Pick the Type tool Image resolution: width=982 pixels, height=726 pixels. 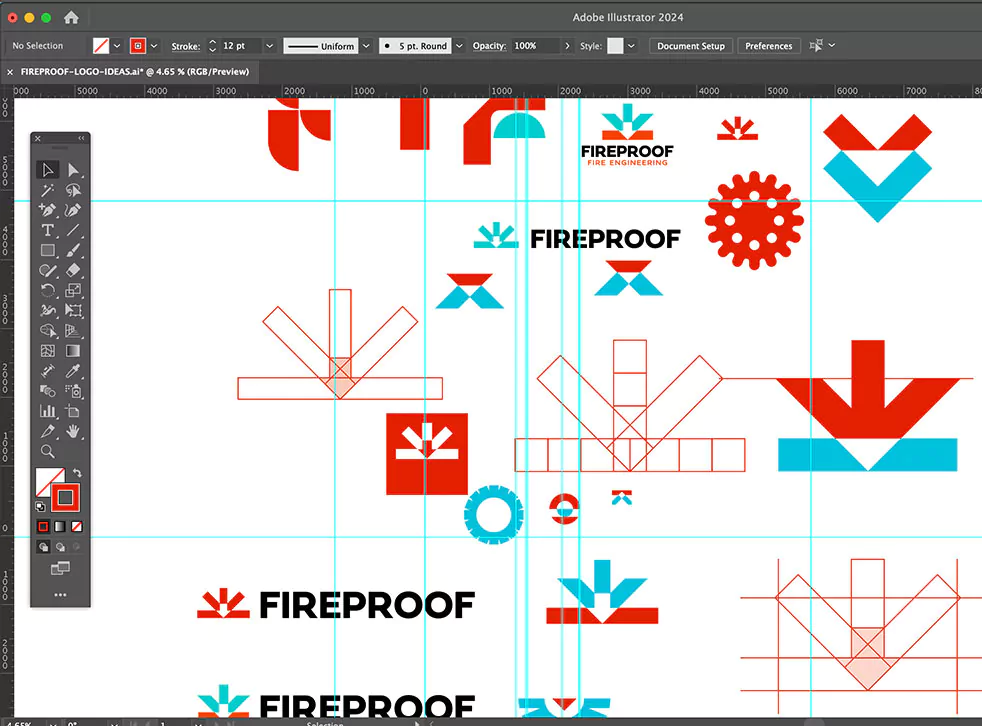[x=47, y=230]
